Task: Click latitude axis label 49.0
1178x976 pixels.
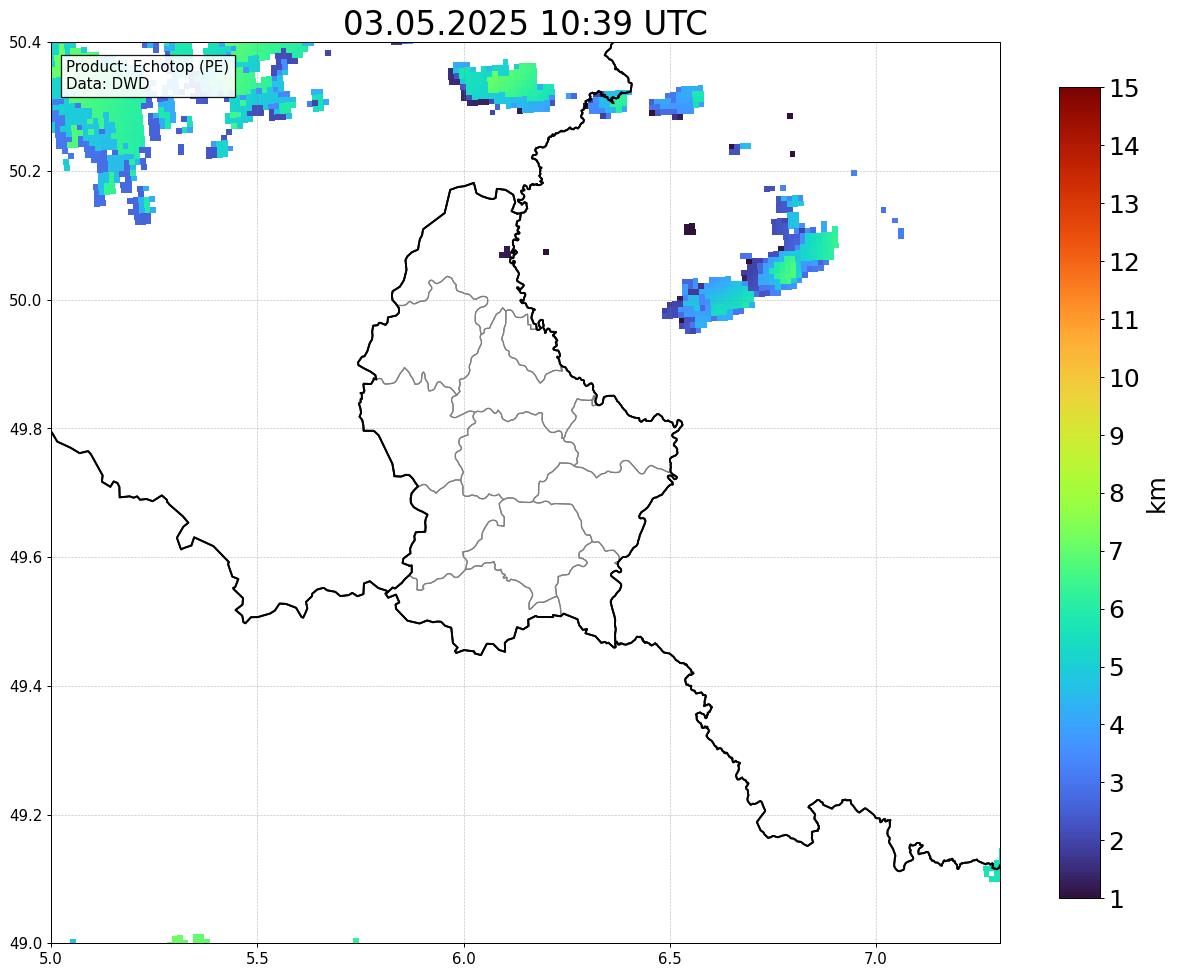Action: (x=26, y=944)
